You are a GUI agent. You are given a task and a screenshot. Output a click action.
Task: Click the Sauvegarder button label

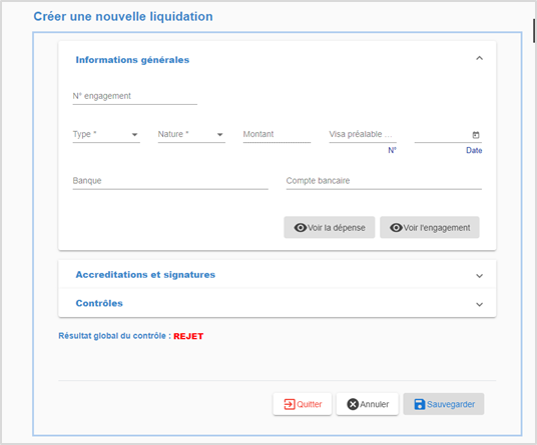pyautogui.click(x=451, y=404)
